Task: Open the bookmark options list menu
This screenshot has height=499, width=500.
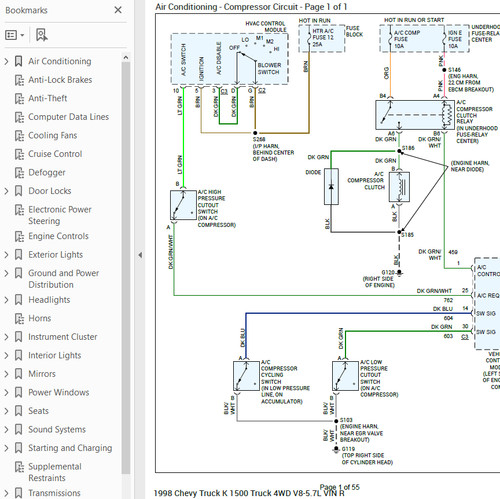Action: click(x=15, y=35)
